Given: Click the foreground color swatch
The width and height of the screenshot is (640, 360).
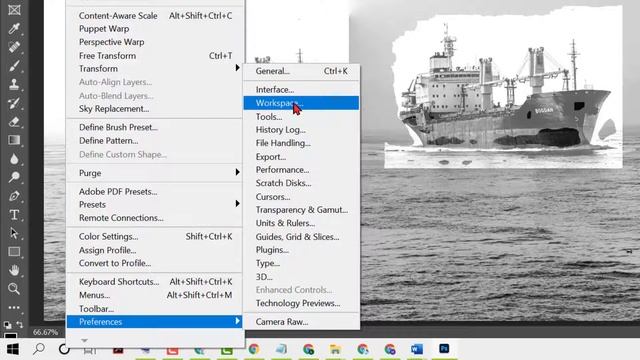Looking at the screenshot, I should [11, 336].
